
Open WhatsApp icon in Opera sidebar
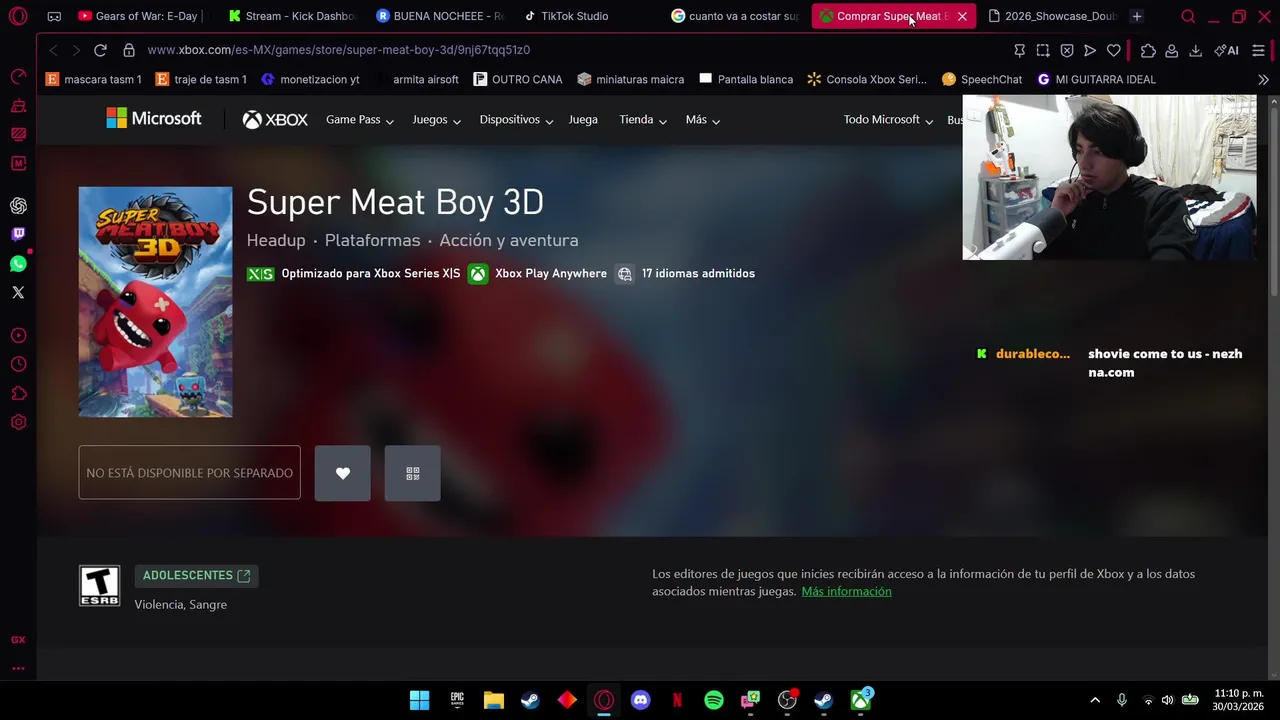[x=18, y=264]
